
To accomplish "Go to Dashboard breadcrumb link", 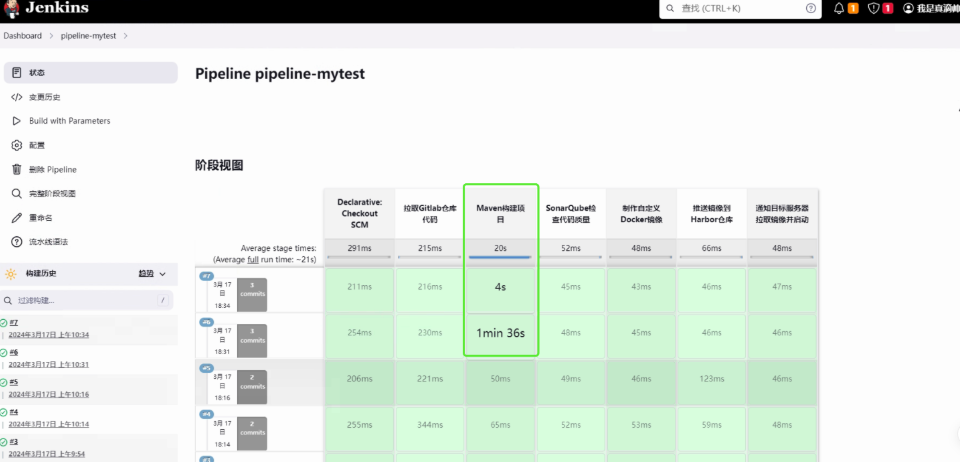I will tap(23, 36).
